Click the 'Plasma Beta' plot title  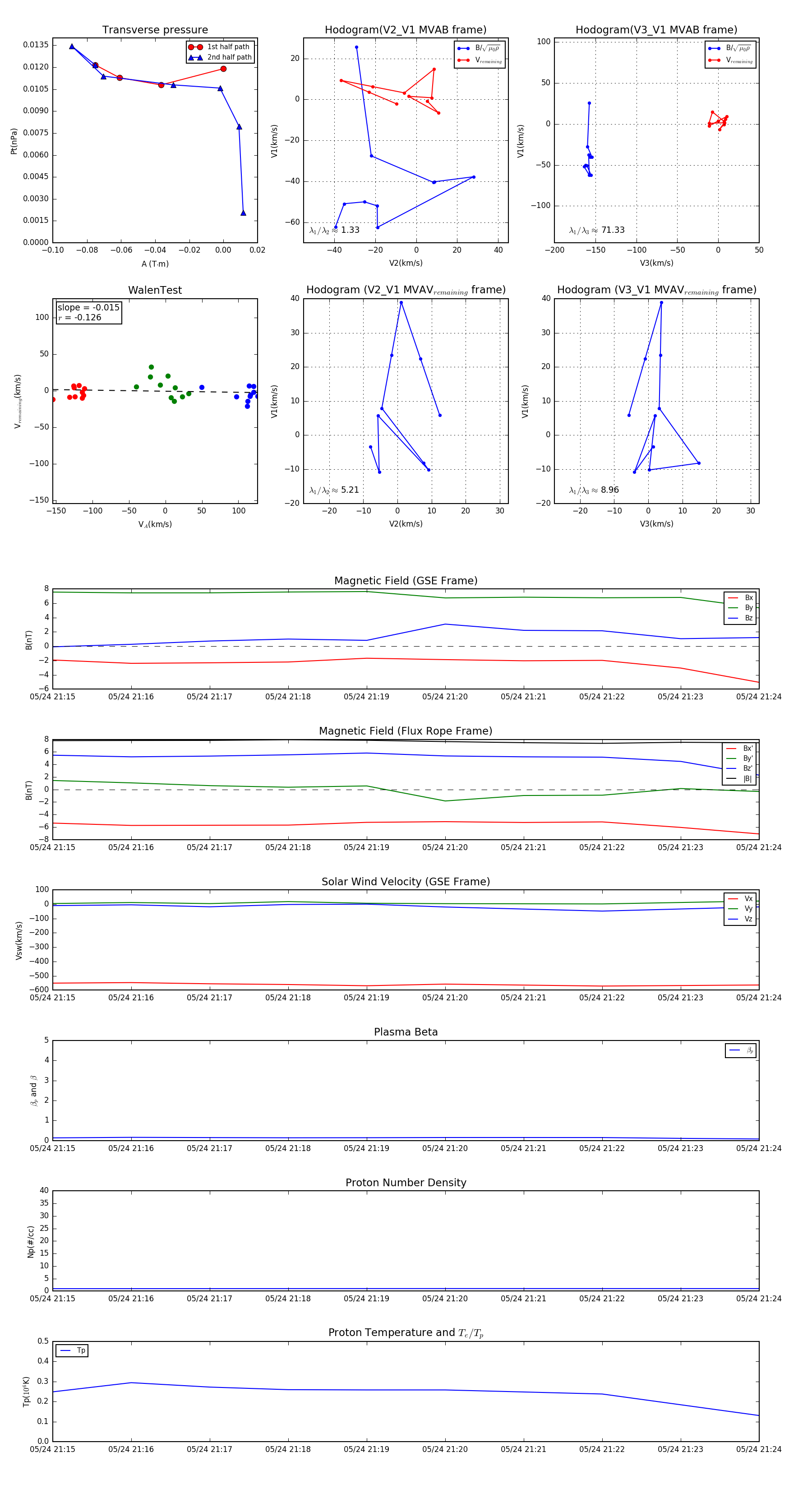(406, 1032)
